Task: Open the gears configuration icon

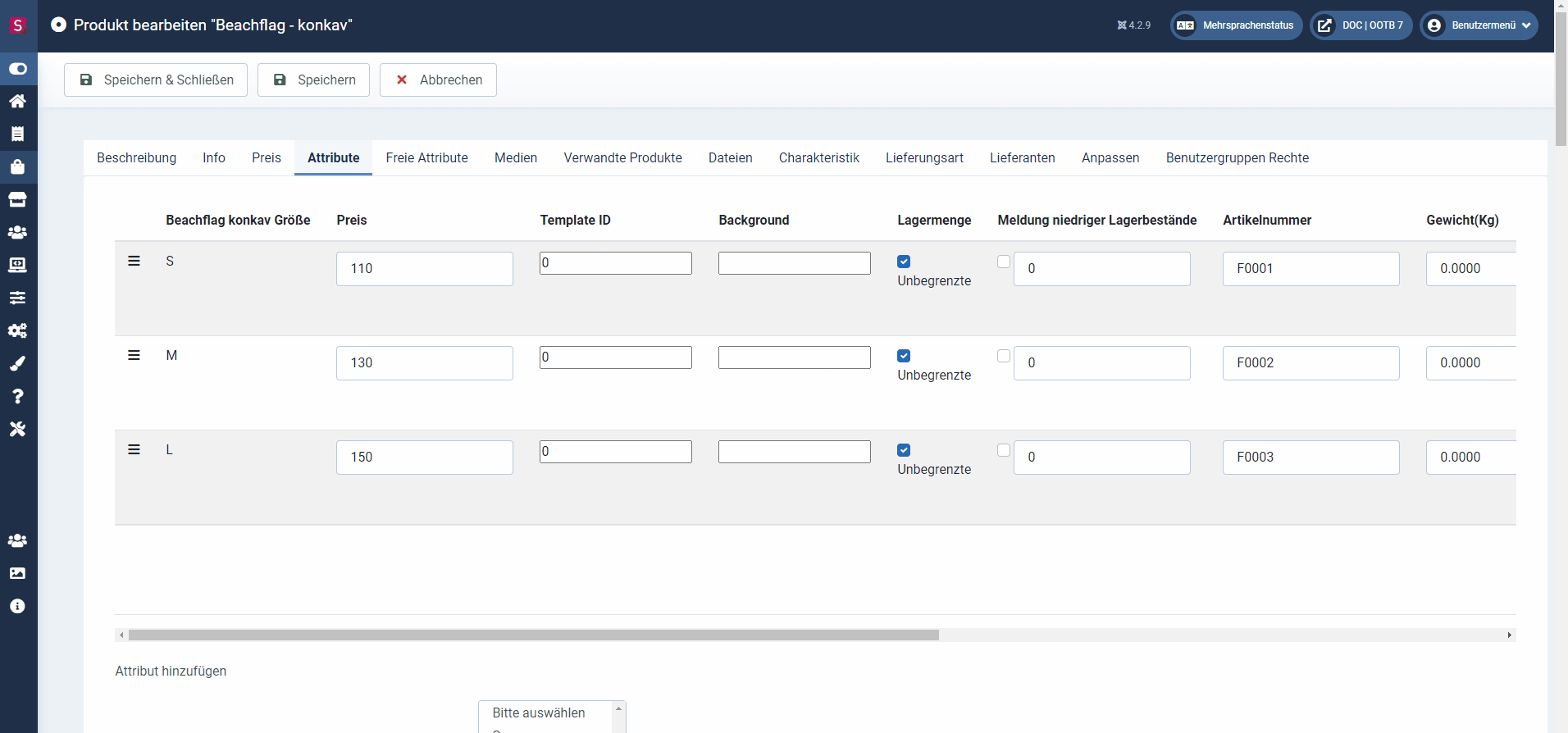Action: point(17,330)
